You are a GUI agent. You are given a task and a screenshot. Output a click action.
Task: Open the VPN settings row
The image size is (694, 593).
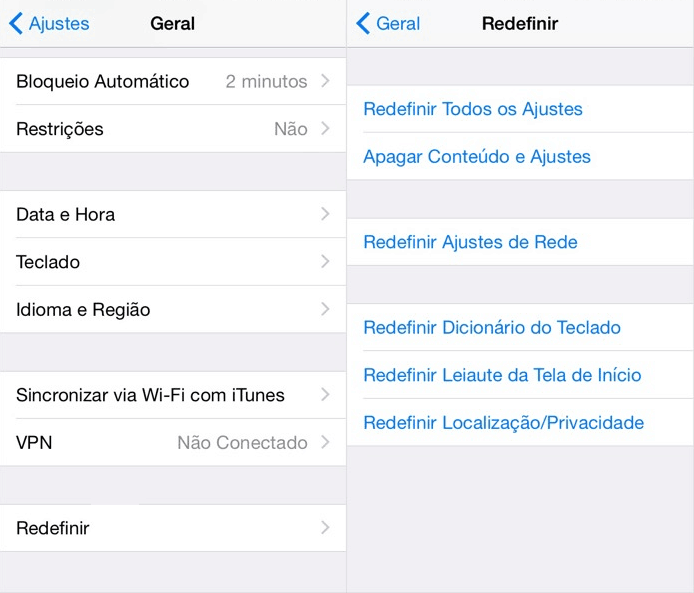[173, 442]
